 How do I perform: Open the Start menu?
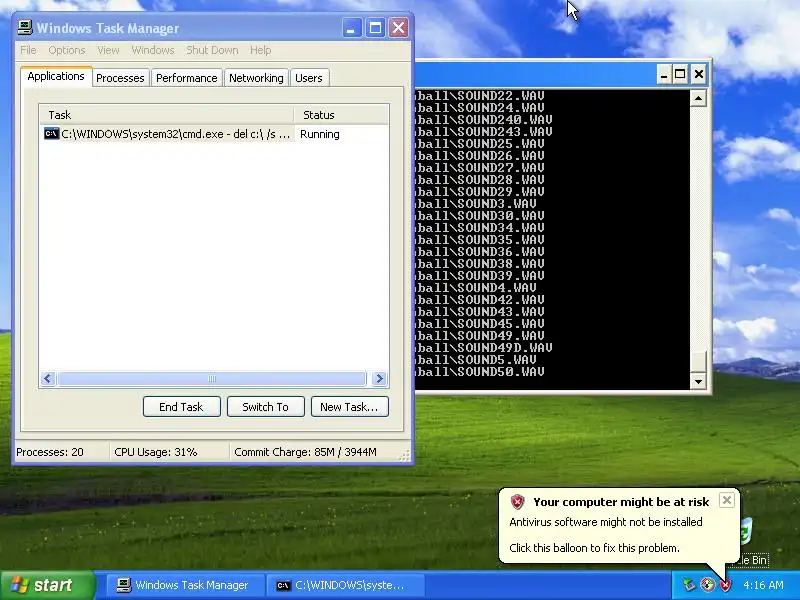48,585
